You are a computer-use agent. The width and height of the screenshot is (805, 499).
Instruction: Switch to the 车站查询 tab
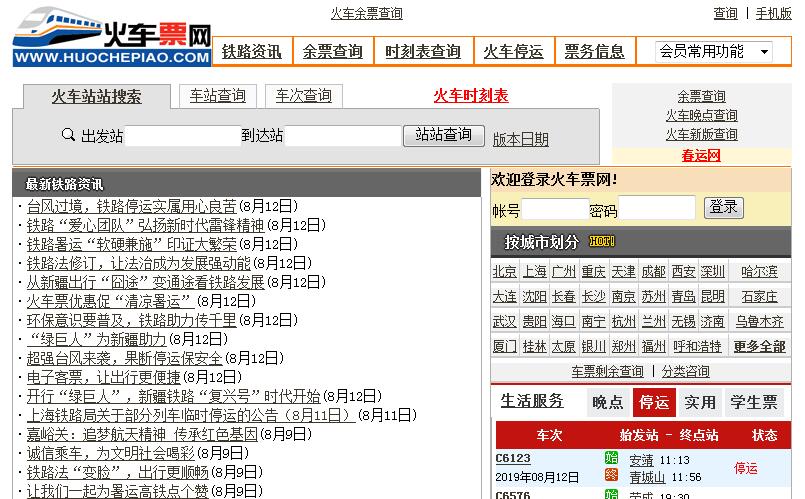(x=217, y=96)
